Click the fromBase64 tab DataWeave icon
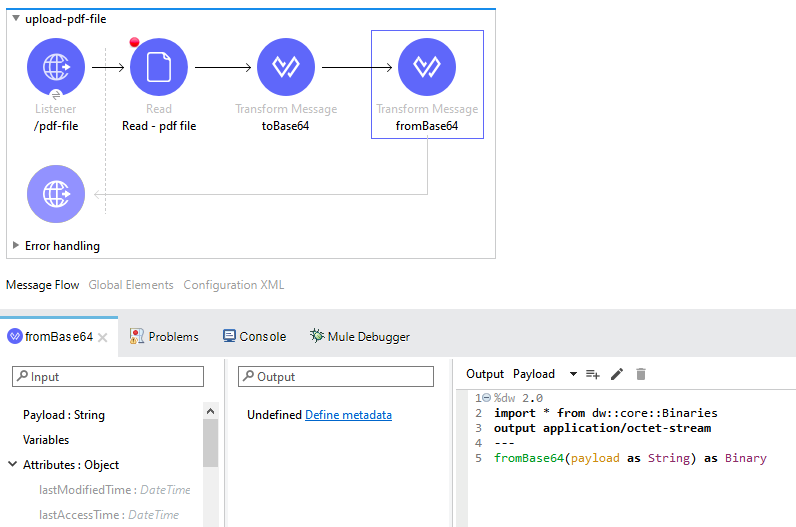 tap(15, 336)
